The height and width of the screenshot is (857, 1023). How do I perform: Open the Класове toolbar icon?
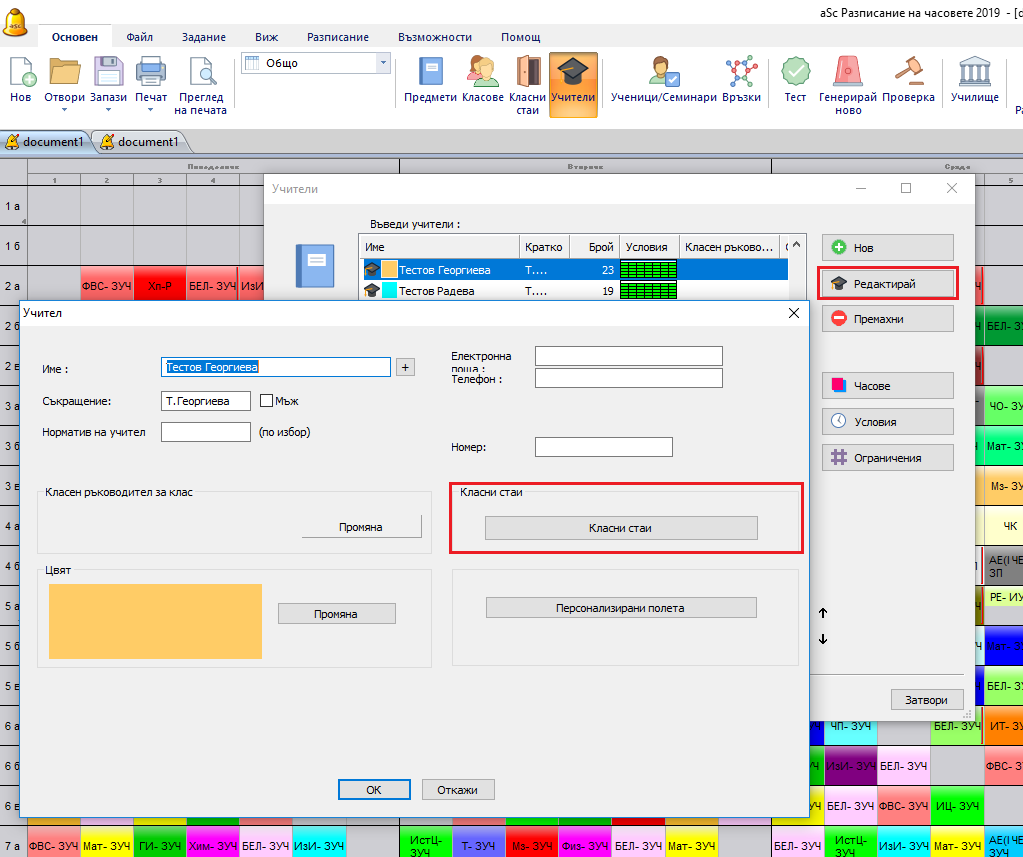pyautogui.click(x=483, y=80)
